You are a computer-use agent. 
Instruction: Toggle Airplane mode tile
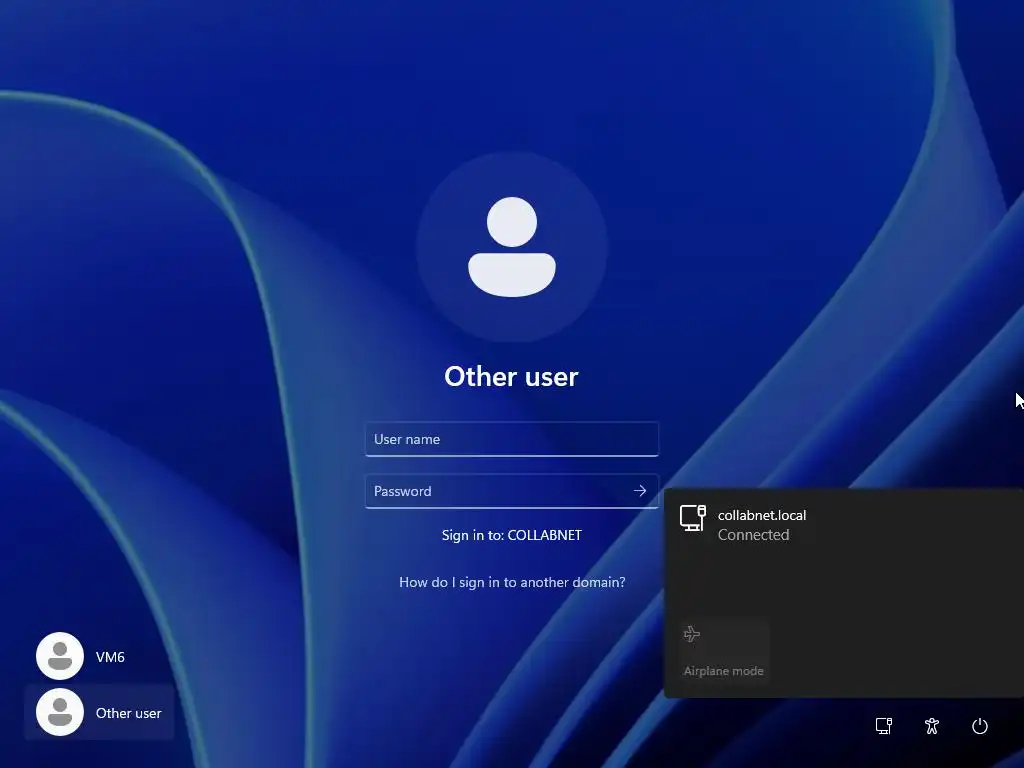point(724,651)
